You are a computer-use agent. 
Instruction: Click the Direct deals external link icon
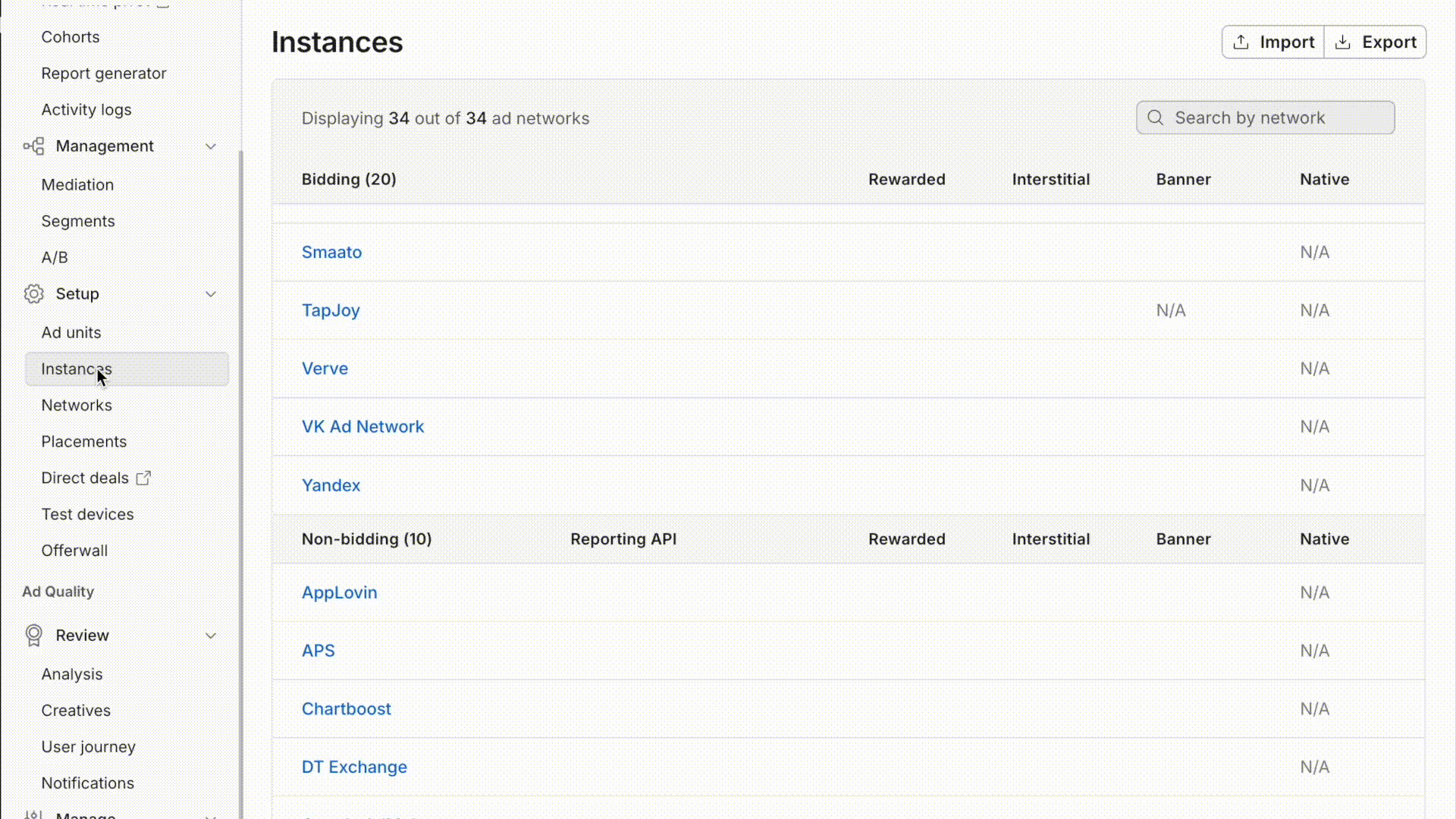pos(143,479)
